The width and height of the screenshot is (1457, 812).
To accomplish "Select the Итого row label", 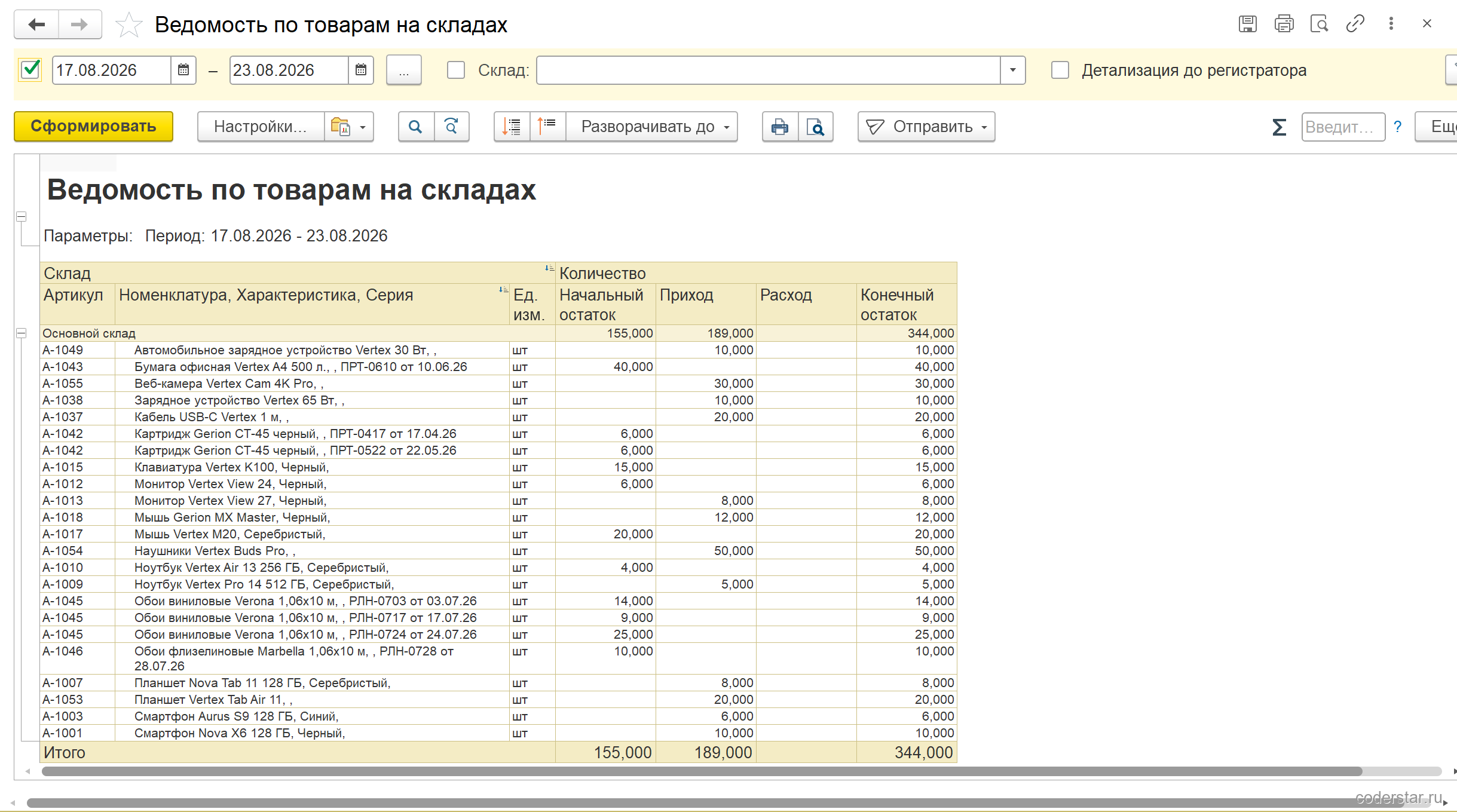I will (x=65, y=753).
